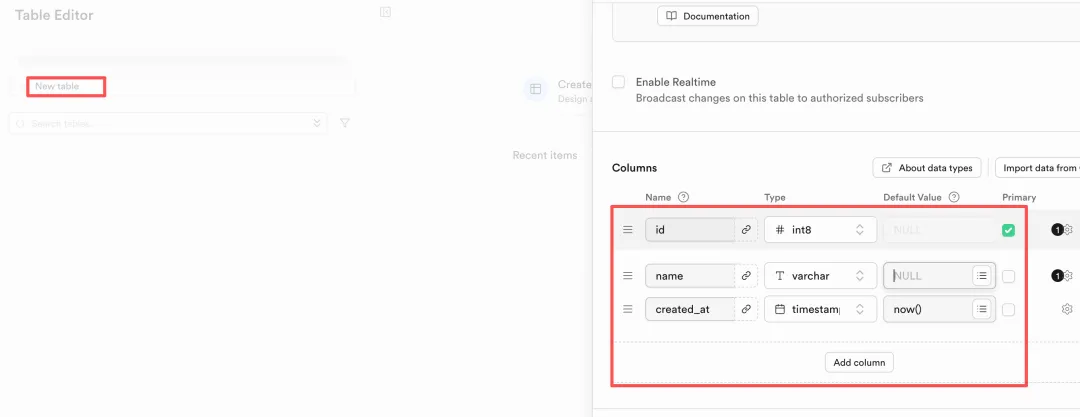Open the varchar type dropdown
This screenshot has height=417, width=1080.
tap(820, 276)
